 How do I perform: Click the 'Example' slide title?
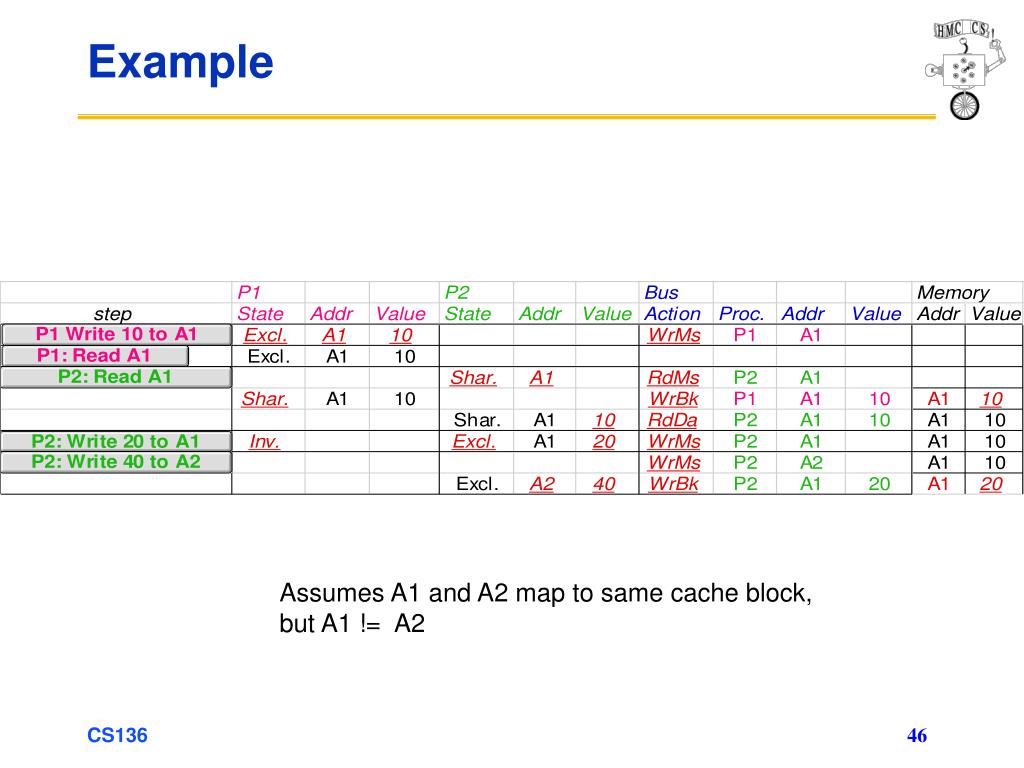[180, 63]
